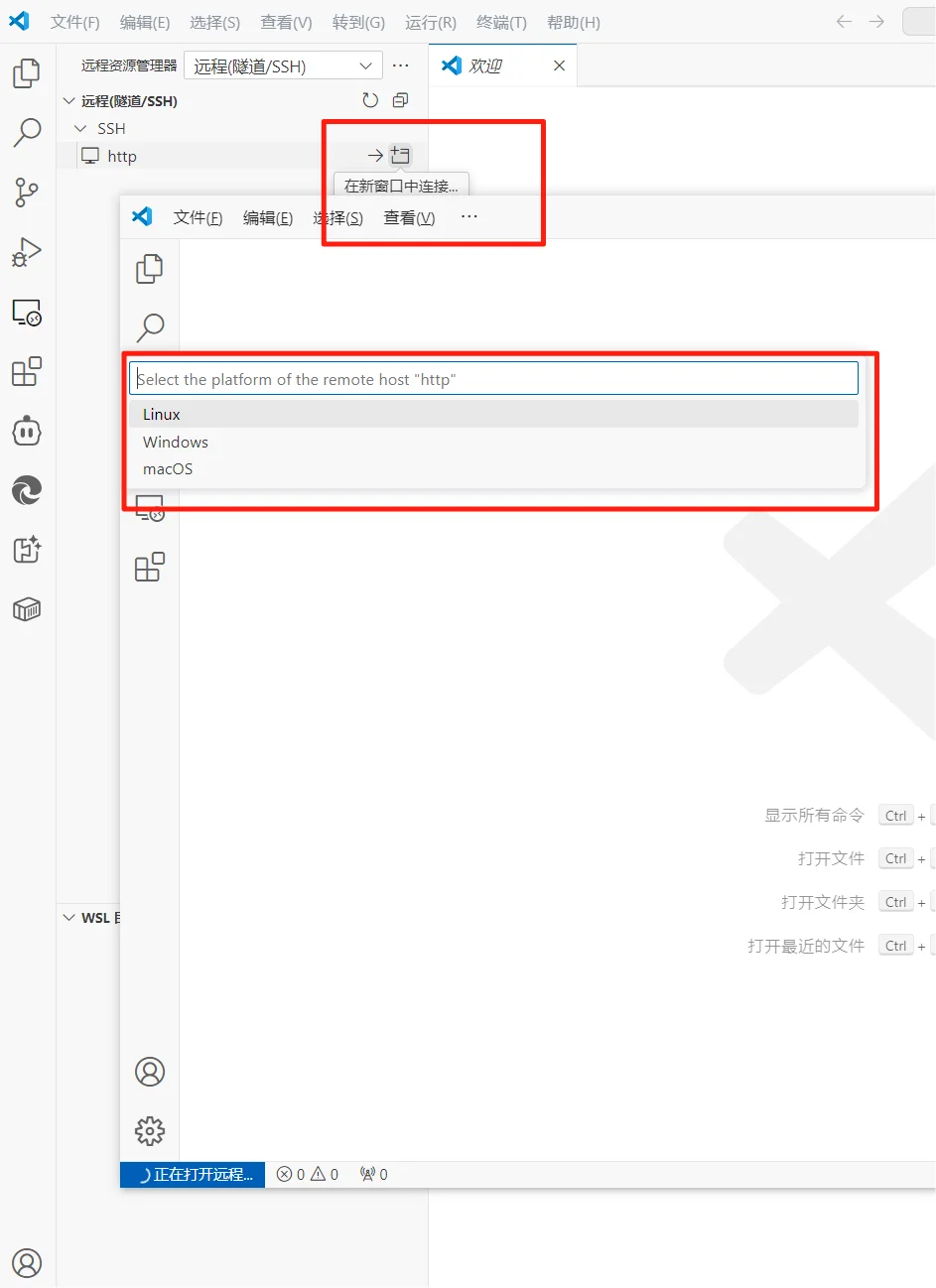The height and width of the screenshot is (1288, 936).
Task: Click the remote status indicator 正在打开远程
Action: click(192, 1174)
